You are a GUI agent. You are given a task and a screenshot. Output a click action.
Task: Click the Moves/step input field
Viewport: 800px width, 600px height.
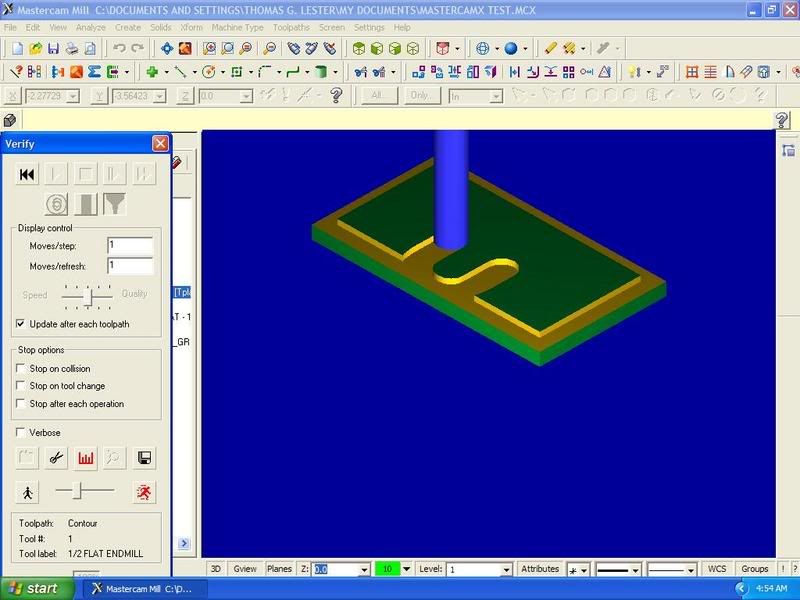pos(130,245)
